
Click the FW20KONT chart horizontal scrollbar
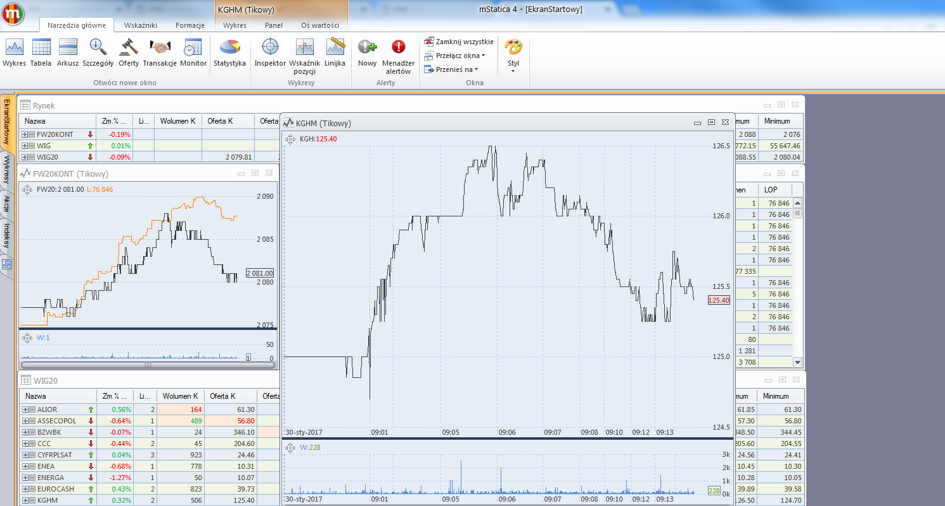pos(148,365)
